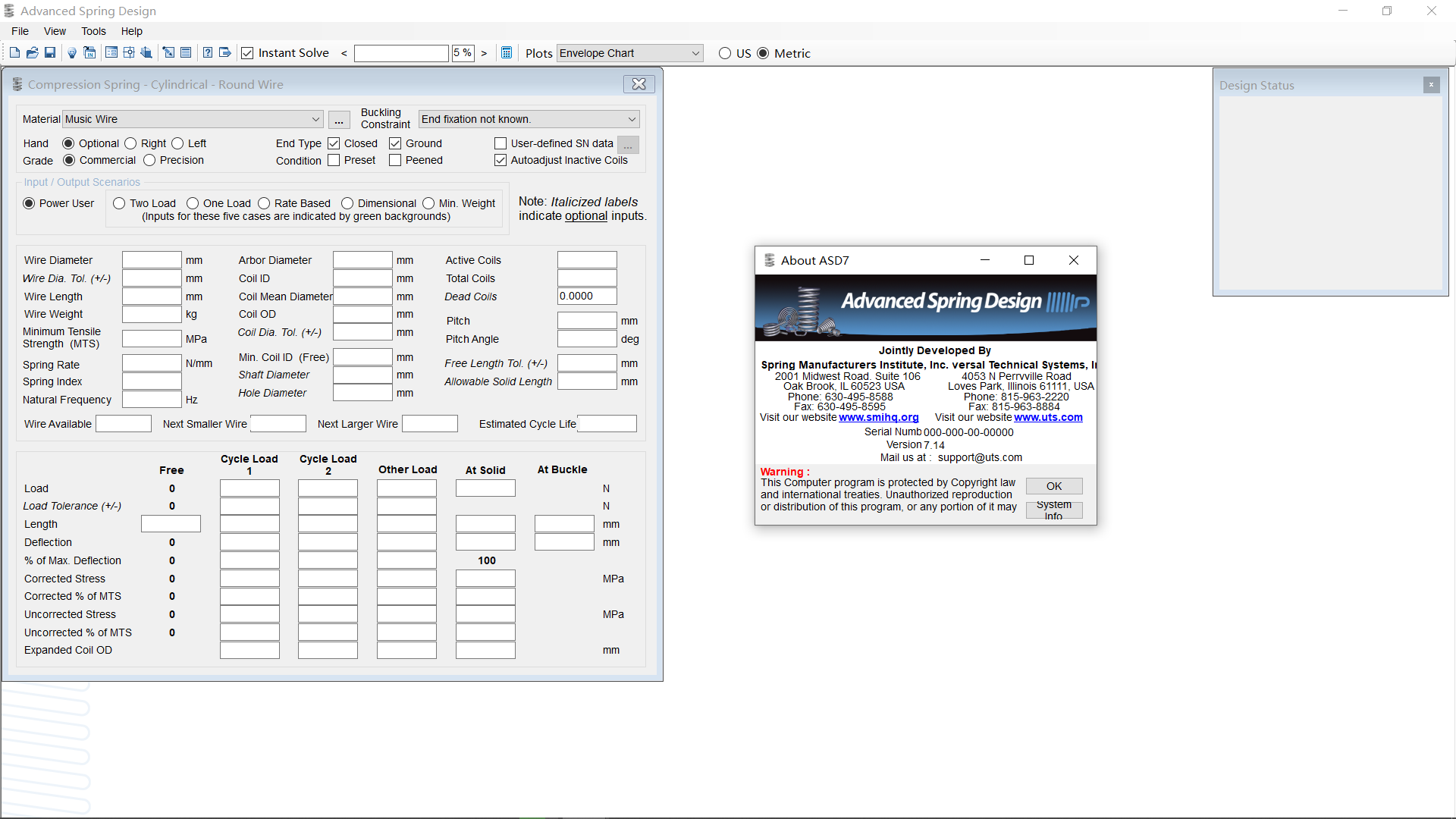Uncheck the Ground end type checkbox
1456x819 pixels.
[395, 143]
